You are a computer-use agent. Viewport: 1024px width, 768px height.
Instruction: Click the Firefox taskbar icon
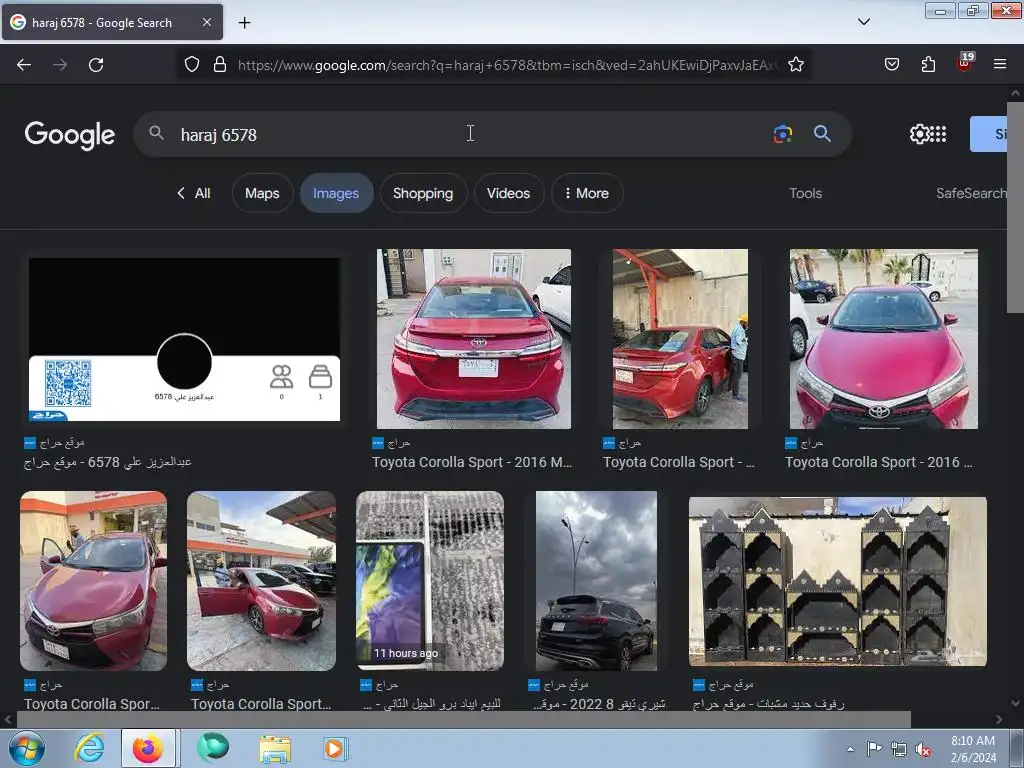click(x=148, y=748)
